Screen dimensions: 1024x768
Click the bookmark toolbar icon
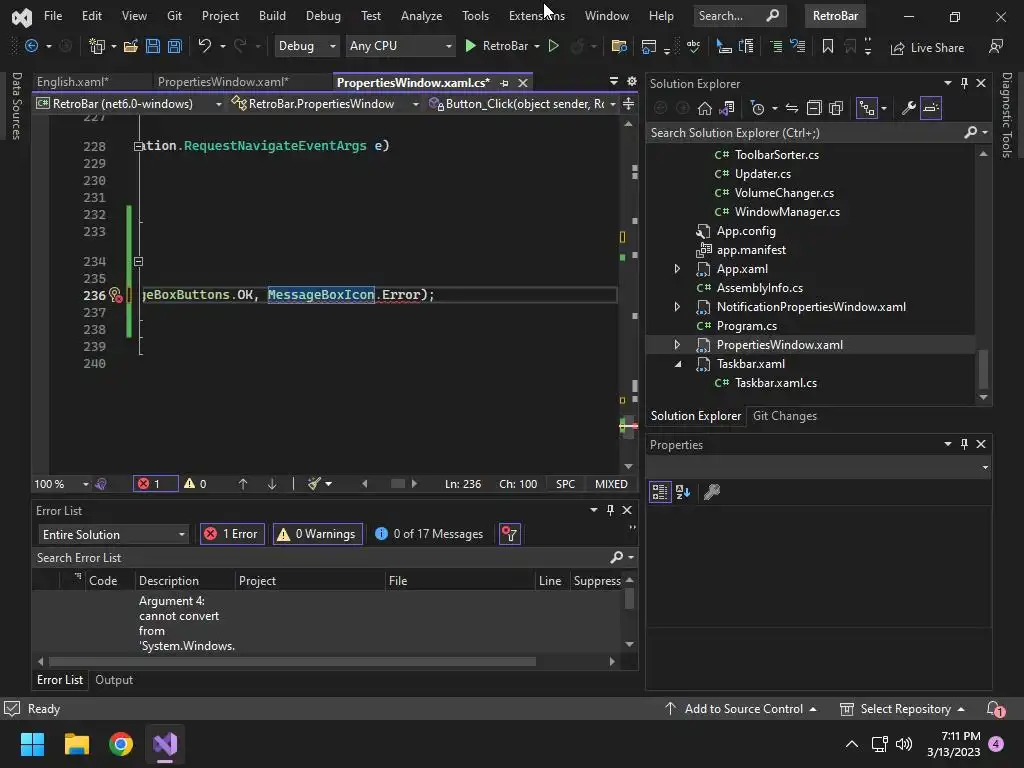(827, 46)
